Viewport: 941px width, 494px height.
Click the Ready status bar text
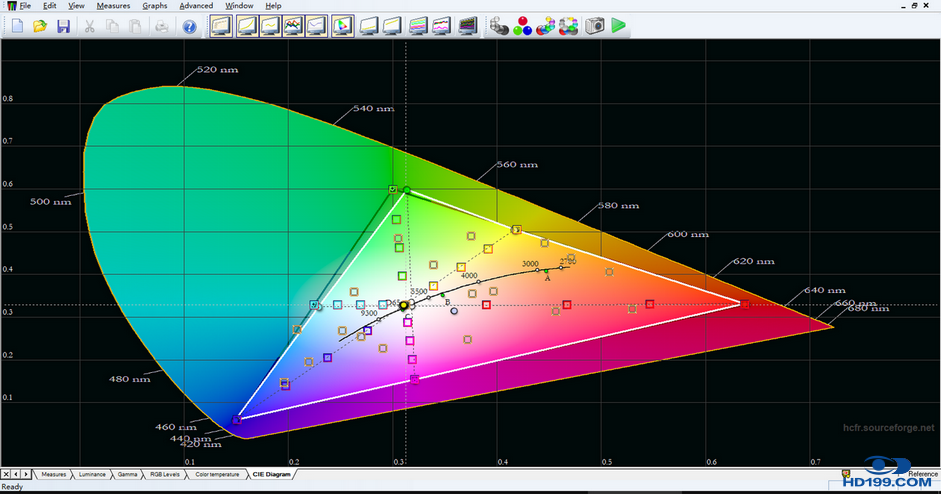pyautogui.click(x=12, y=487)
